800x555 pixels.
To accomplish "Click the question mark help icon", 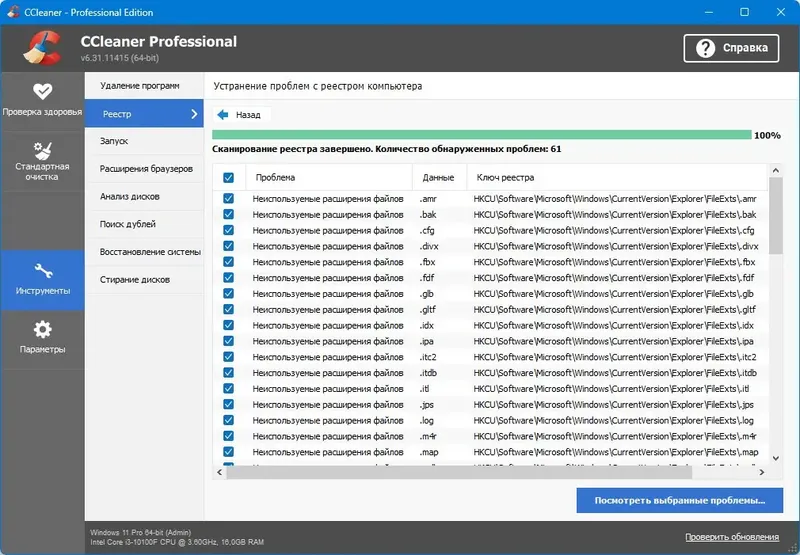I will click(705, 48).
